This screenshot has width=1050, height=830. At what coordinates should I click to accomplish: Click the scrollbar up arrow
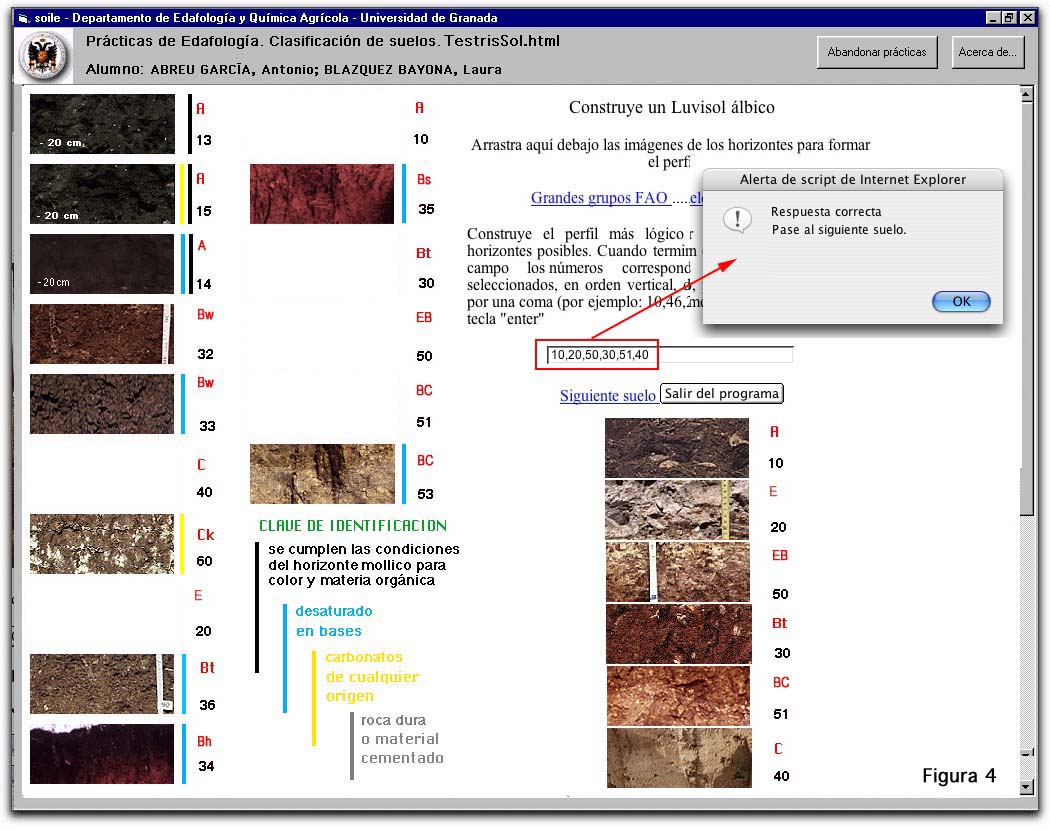coord(1025,95)
